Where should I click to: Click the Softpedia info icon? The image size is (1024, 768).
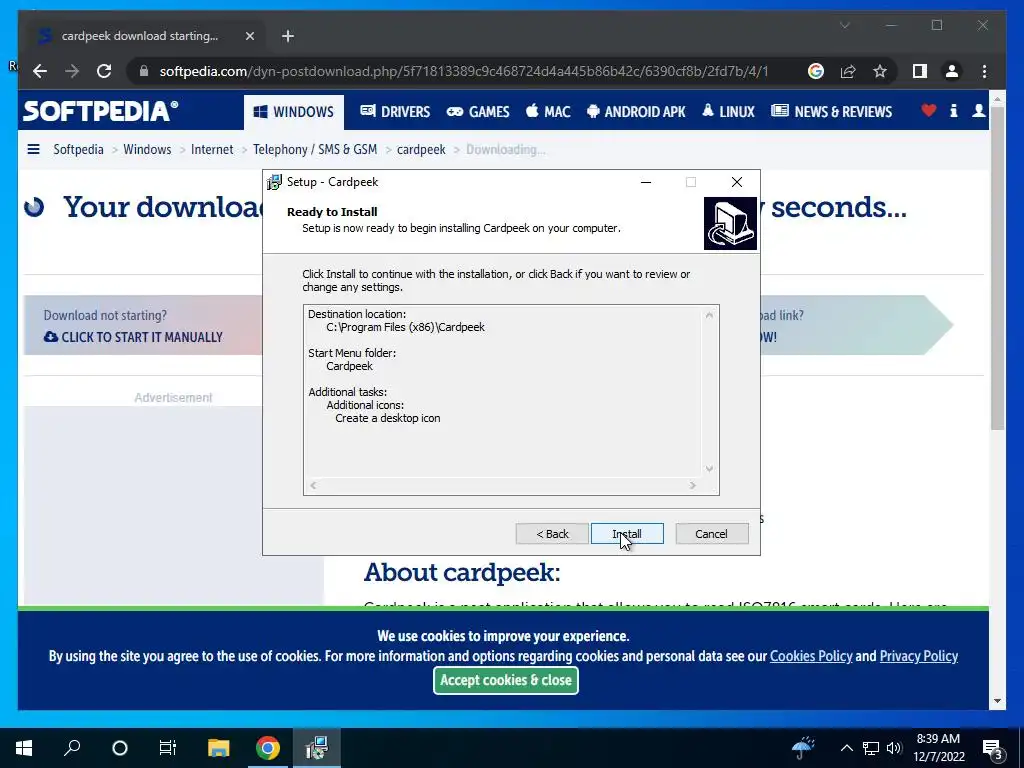point(953,111)
